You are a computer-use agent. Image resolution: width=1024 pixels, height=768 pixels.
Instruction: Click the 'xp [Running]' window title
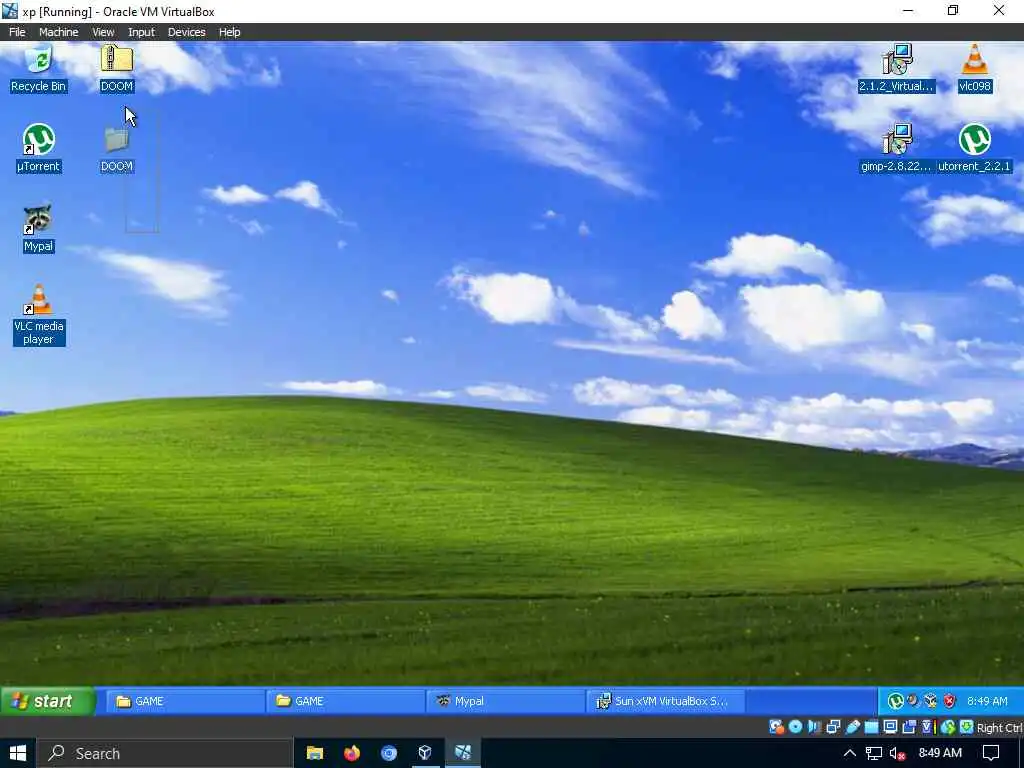pos(118,11)
